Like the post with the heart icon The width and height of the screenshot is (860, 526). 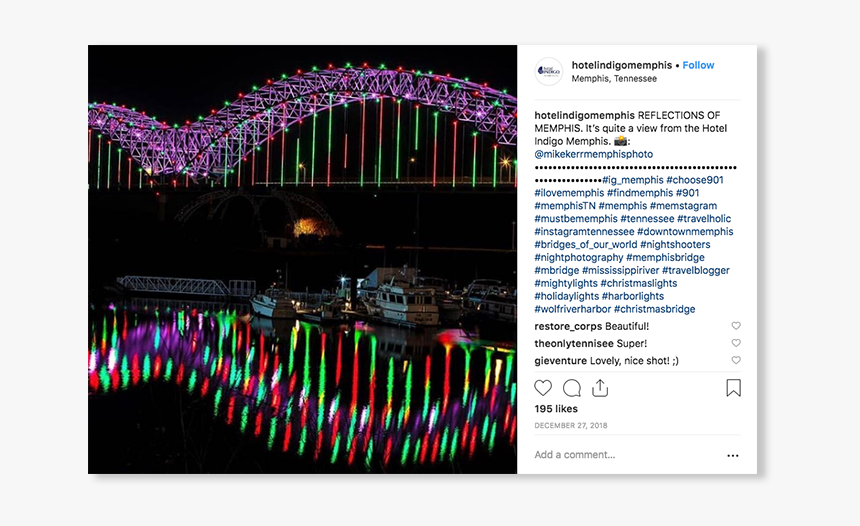click(x=543, y=388)
